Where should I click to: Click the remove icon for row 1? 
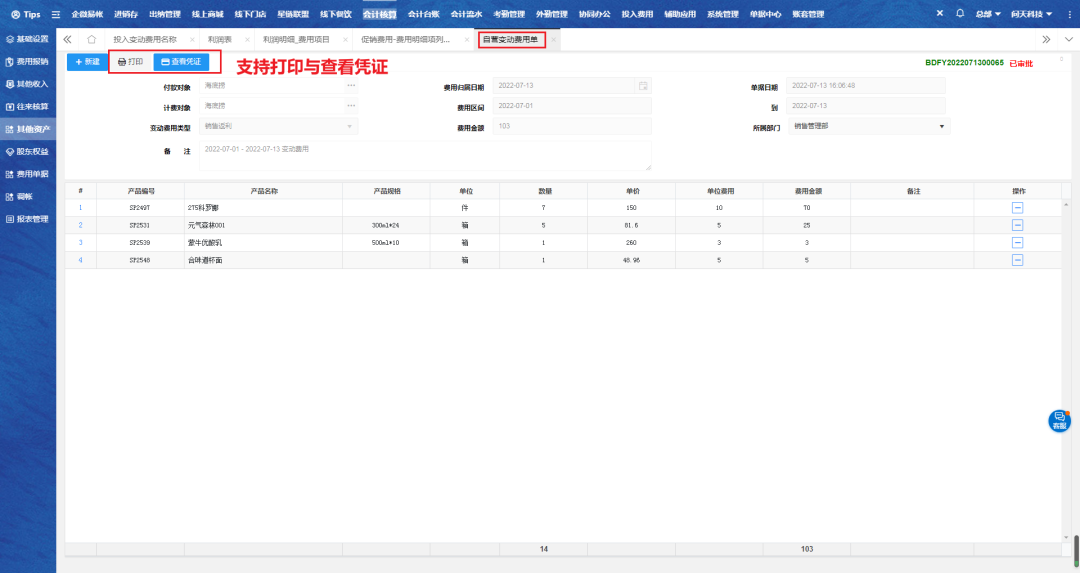tap(1018, 208)
